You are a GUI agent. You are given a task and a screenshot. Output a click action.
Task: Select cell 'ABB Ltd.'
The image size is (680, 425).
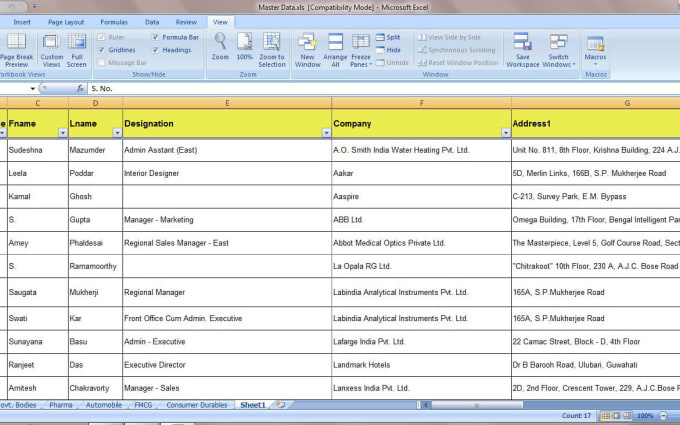[x=422, y=220]
